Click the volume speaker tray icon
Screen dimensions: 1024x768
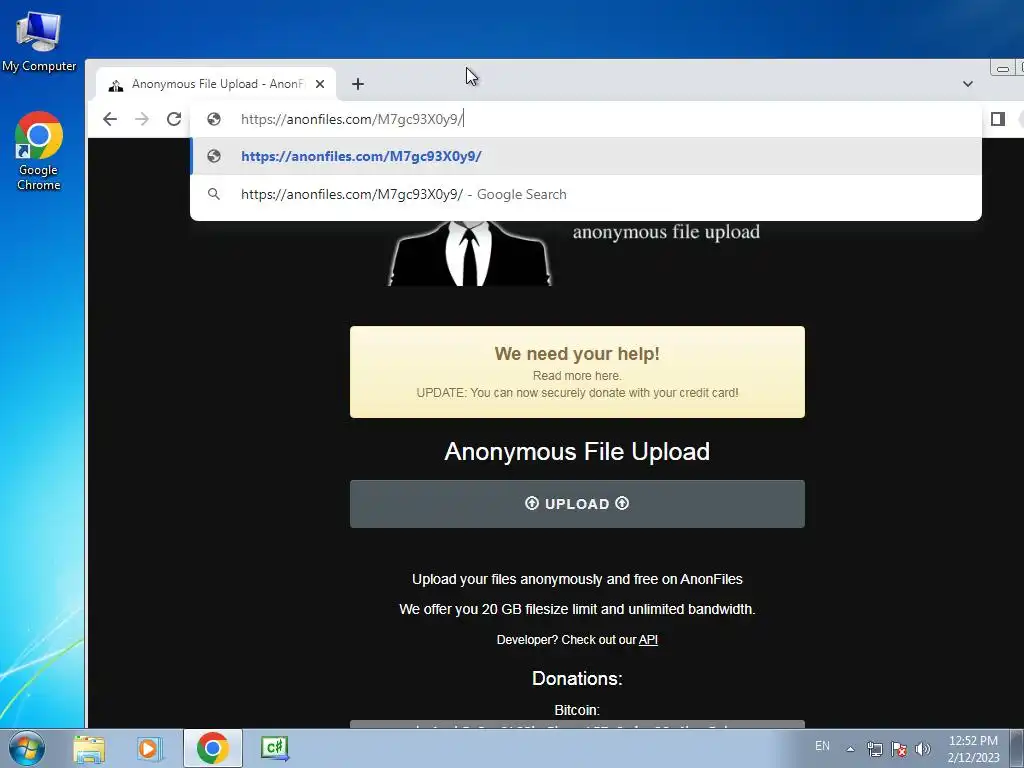(x=923, y=749)
